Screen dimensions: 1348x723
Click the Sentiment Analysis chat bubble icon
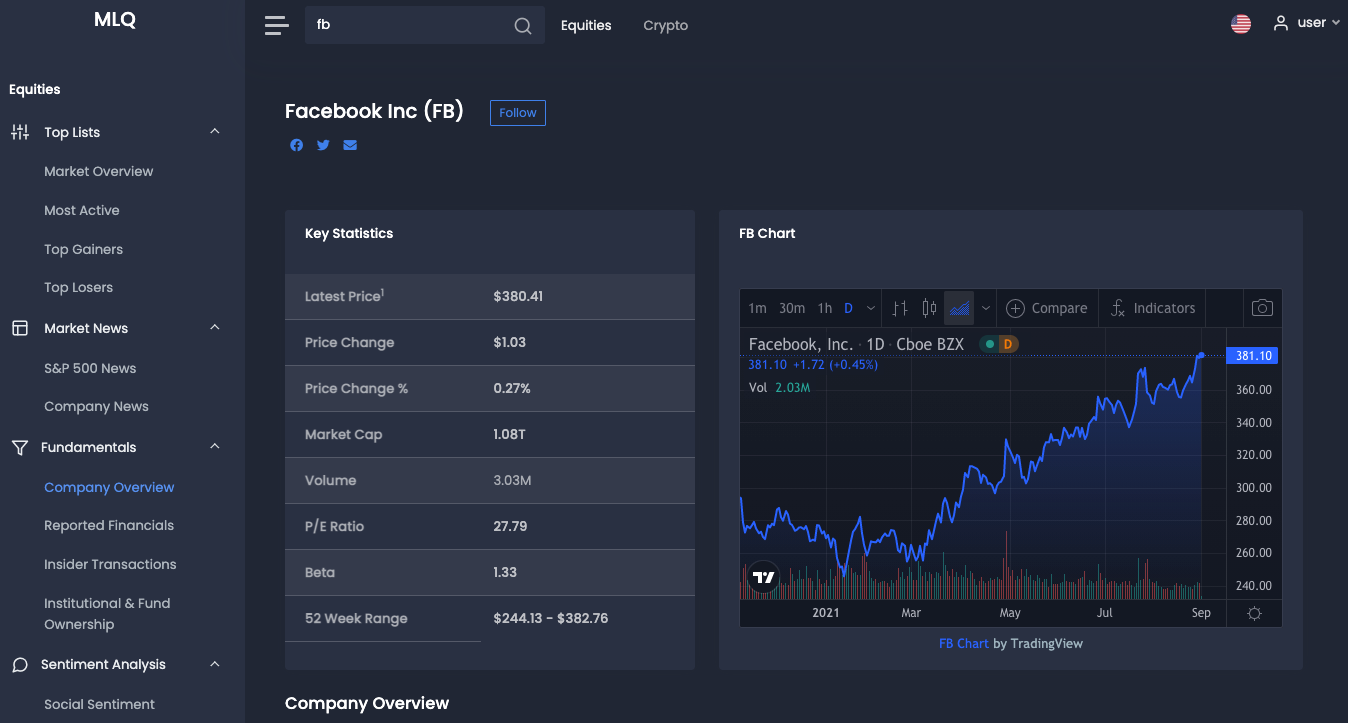point(20,665)
